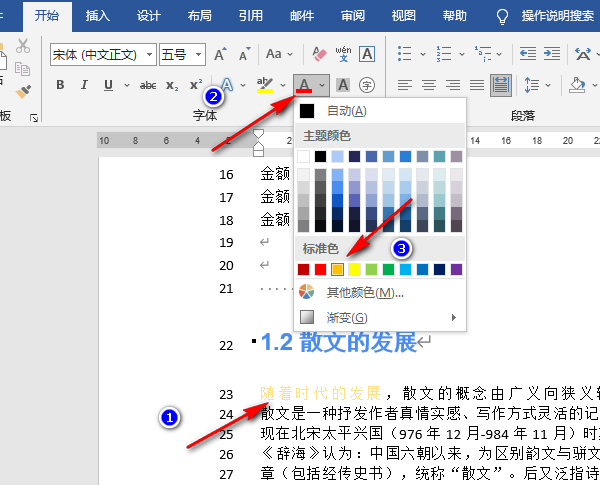Center the text alignment
Viewport: 600px width, 485px height.
coord(429,85)
